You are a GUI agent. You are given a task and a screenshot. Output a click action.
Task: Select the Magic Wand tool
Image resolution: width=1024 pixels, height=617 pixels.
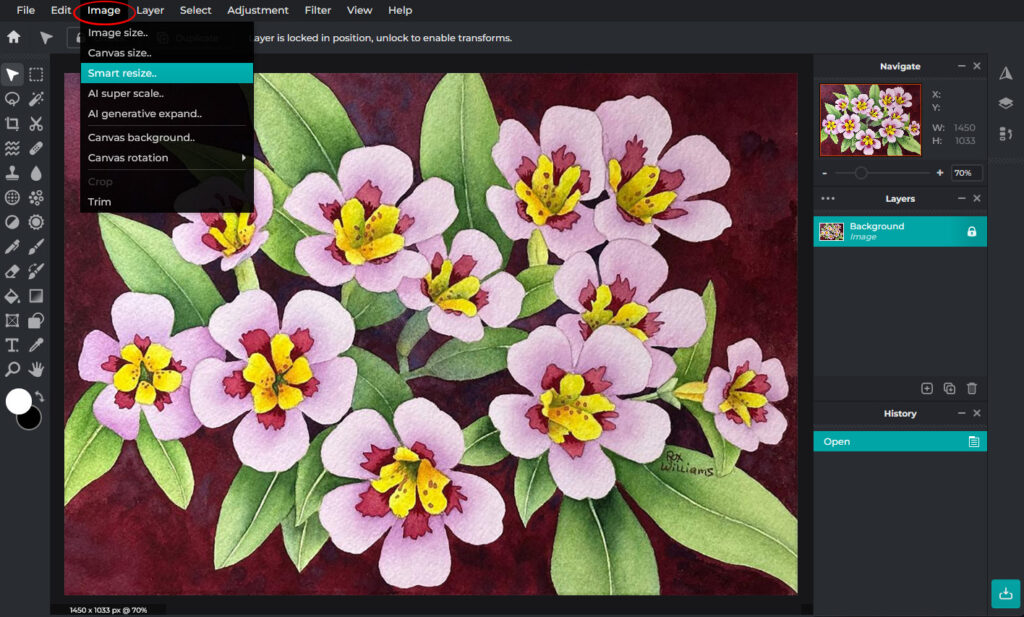36,99
